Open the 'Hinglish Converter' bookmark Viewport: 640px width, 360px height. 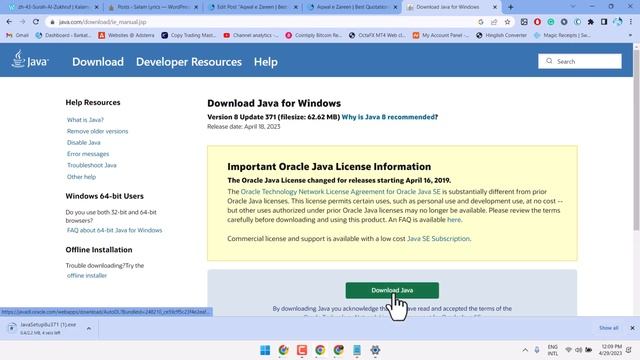(502, 36)
